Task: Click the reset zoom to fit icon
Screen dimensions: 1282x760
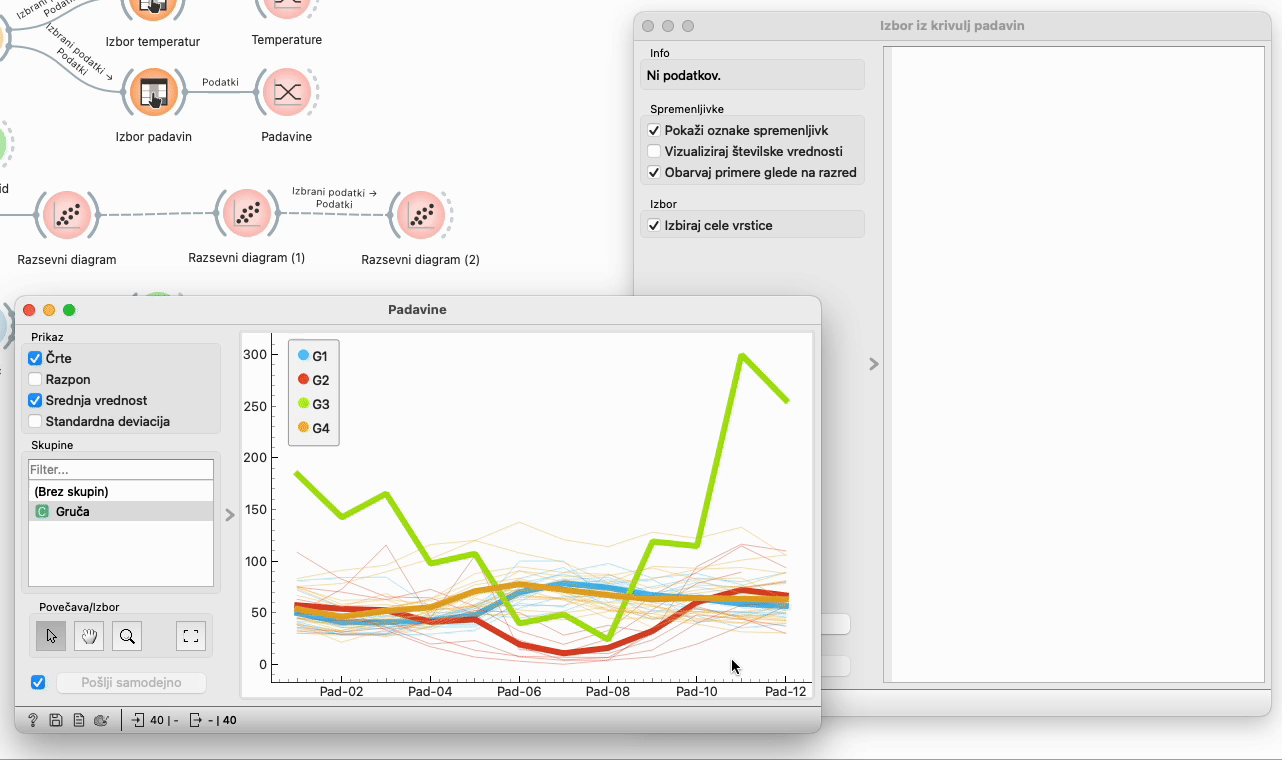Action: tap(192, 635)
